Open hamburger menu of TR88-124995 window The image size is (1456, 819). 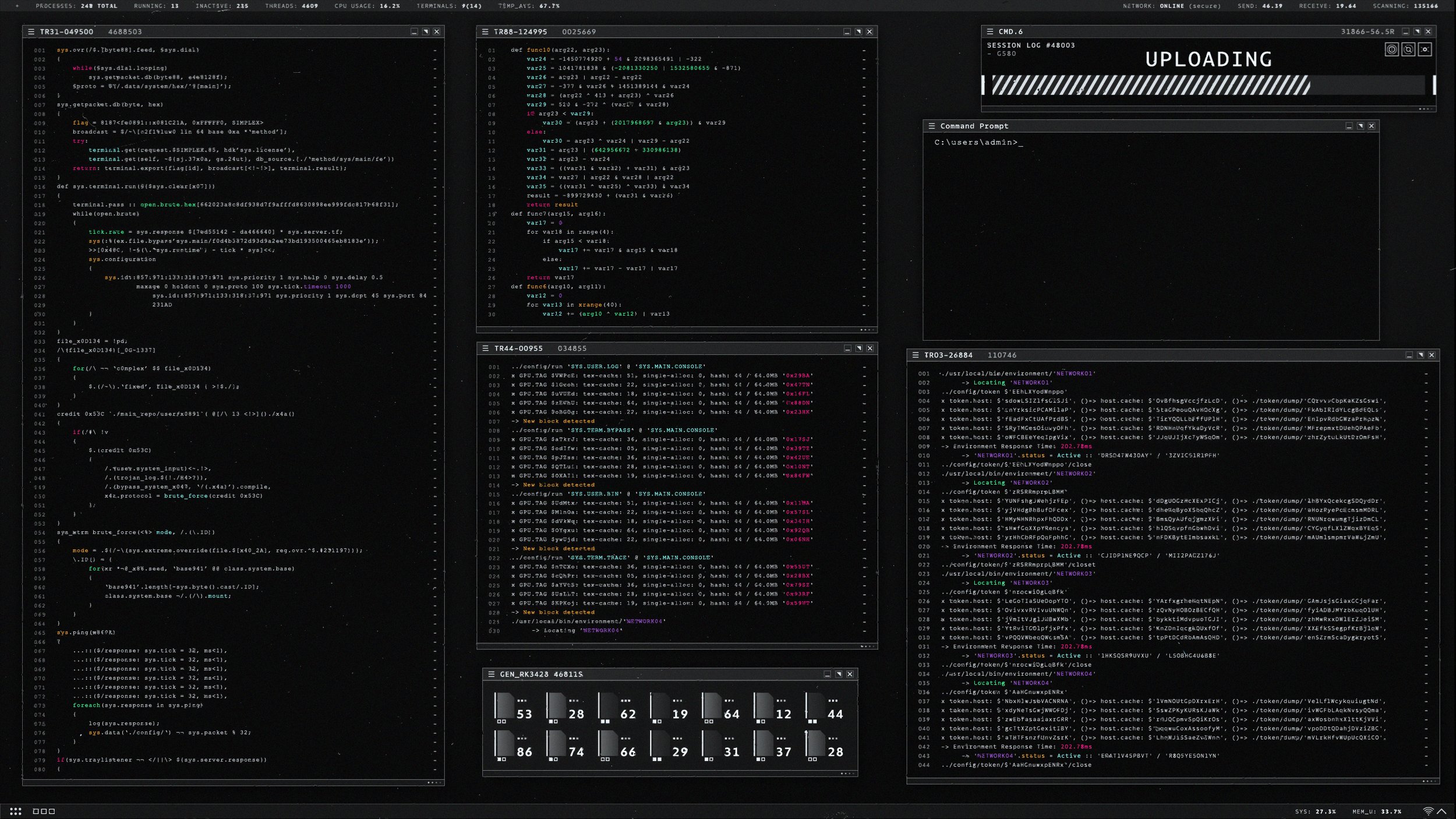pos(485,32)
